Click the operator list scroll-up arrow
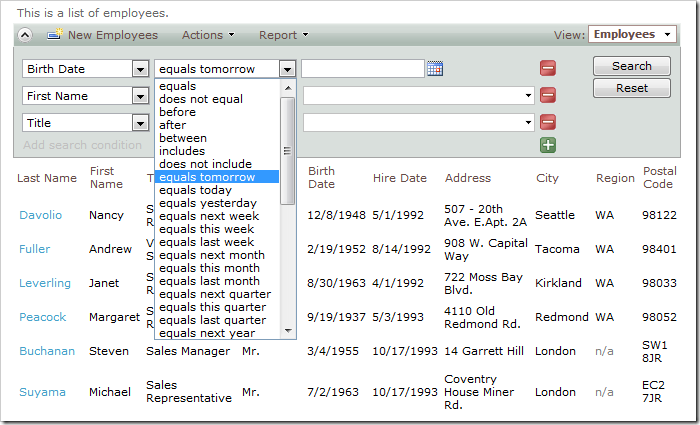This screenshot has width=700, height=425. point(288,88)
